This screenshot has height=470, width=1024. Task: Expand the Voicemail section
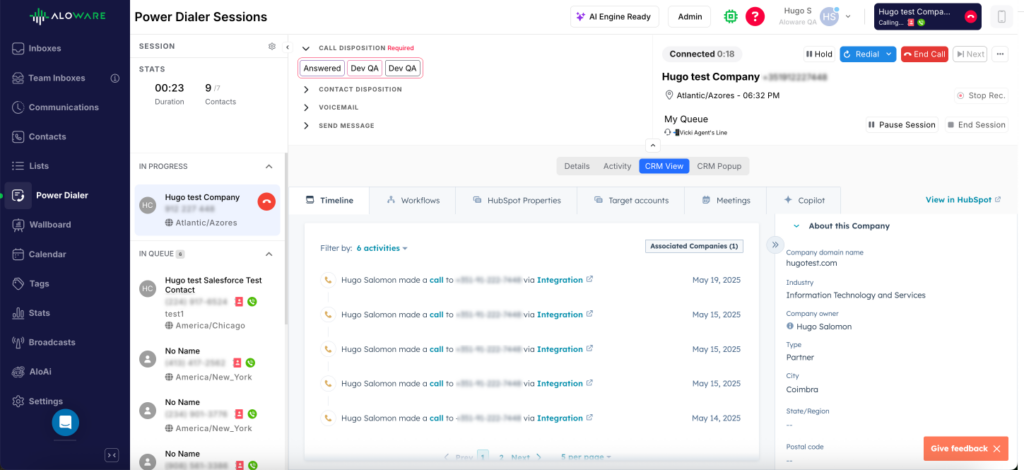pos(306,107)
